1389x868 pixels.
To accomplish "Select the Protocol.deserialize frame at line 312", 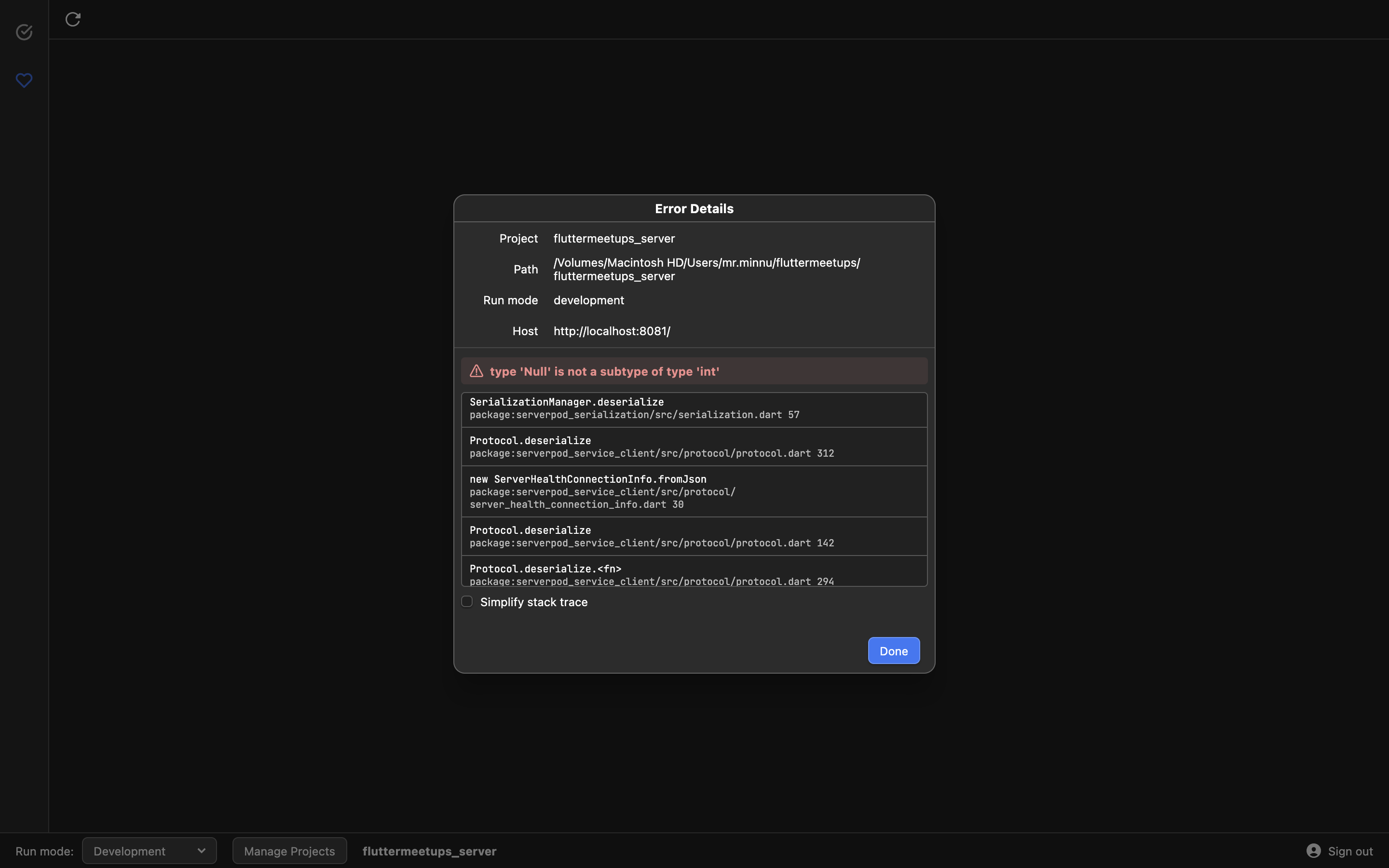I will tap(693, 447).
